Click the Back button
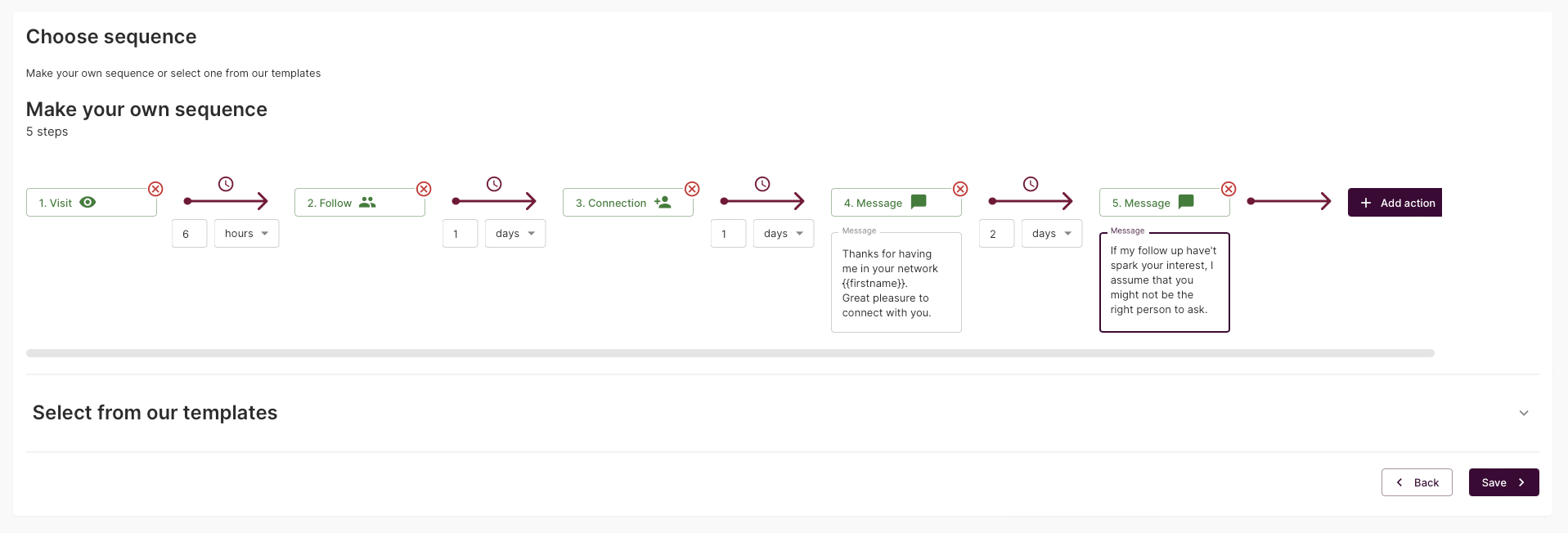The height and width of the screenshot is (533, 1568). click(1417, 482)
